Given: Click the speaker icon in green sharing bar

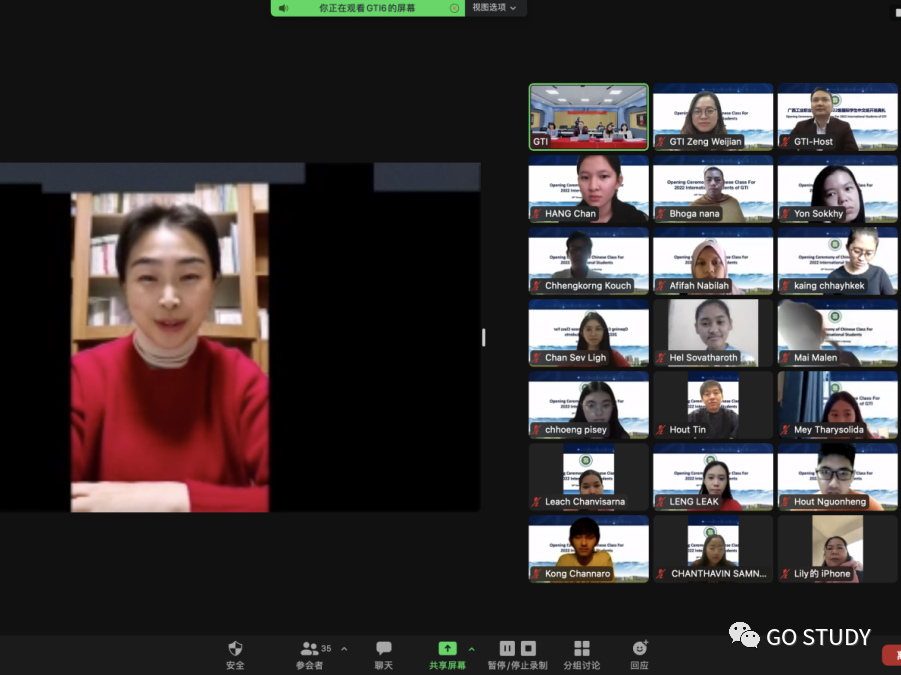Looking at the screenshot, I should click(x=283, y=8).
